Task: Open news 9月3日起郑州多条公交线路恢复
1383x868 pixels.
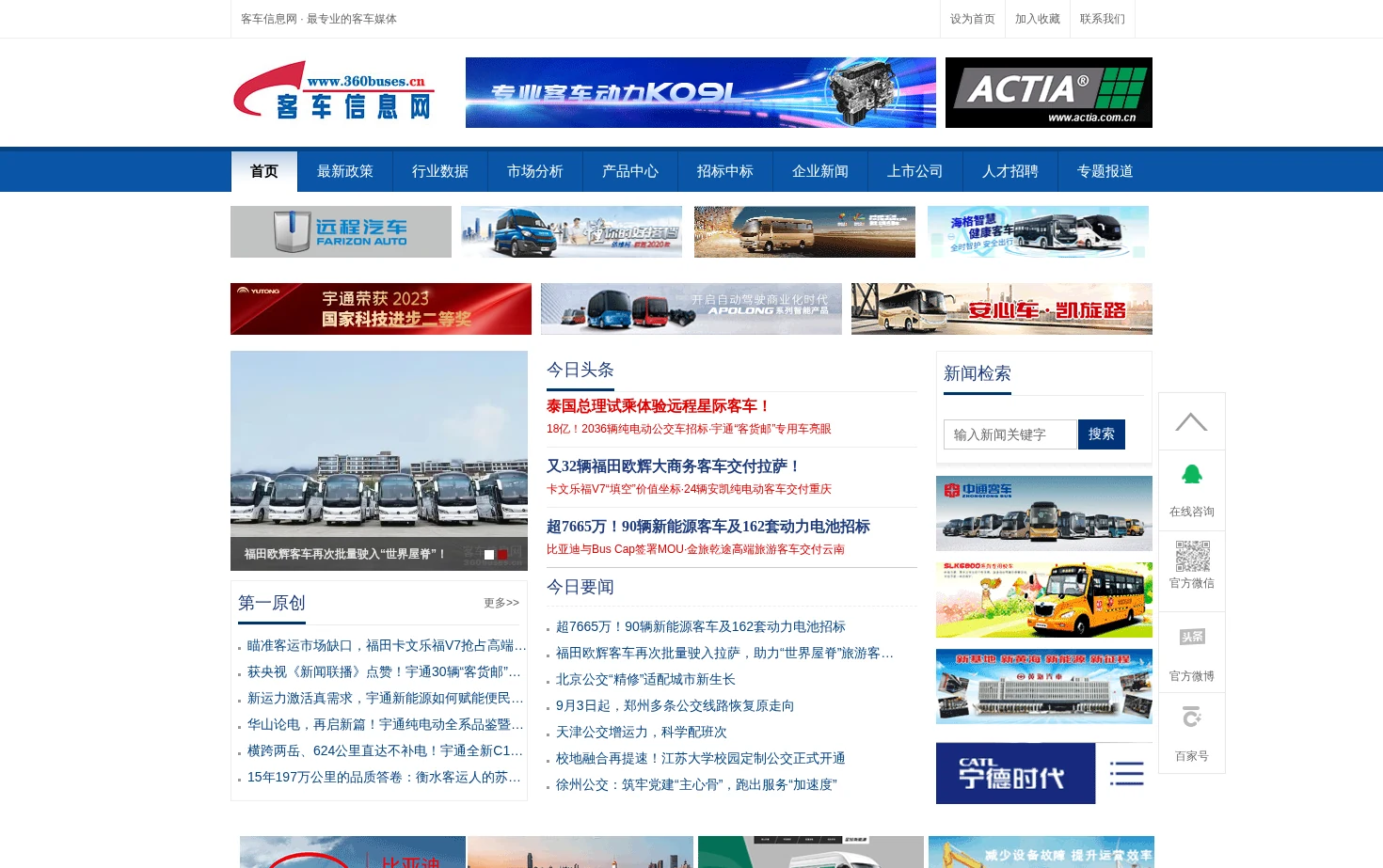Action: (x=675, y=705)
